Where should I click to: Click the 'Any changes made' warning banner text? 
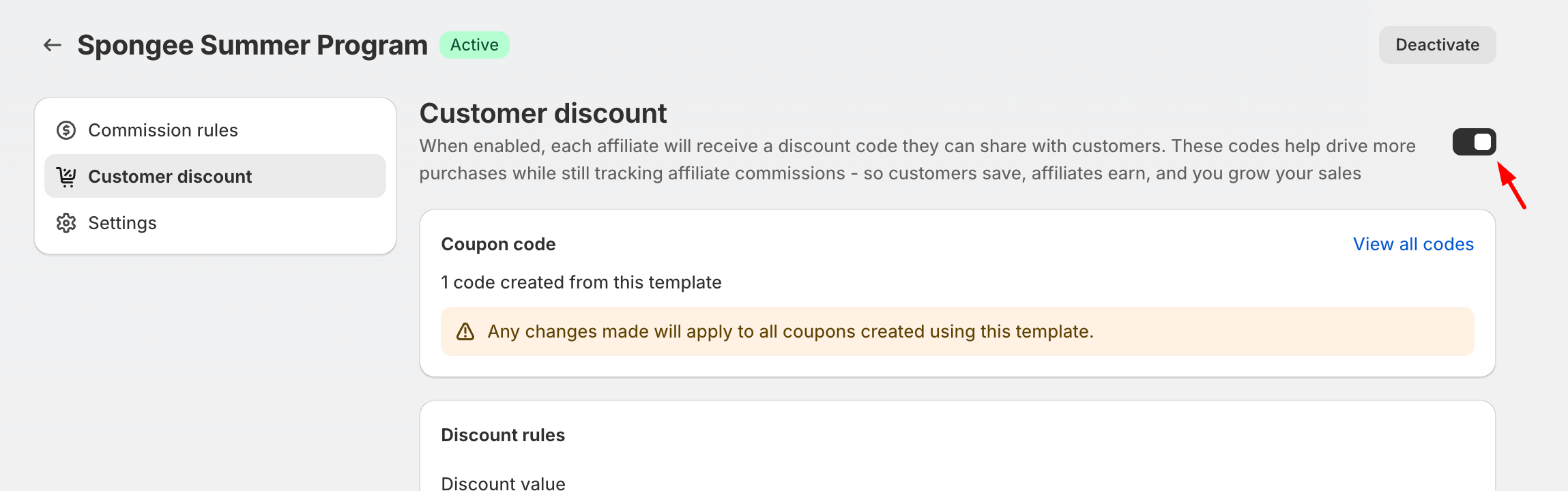tap(790, 331)
